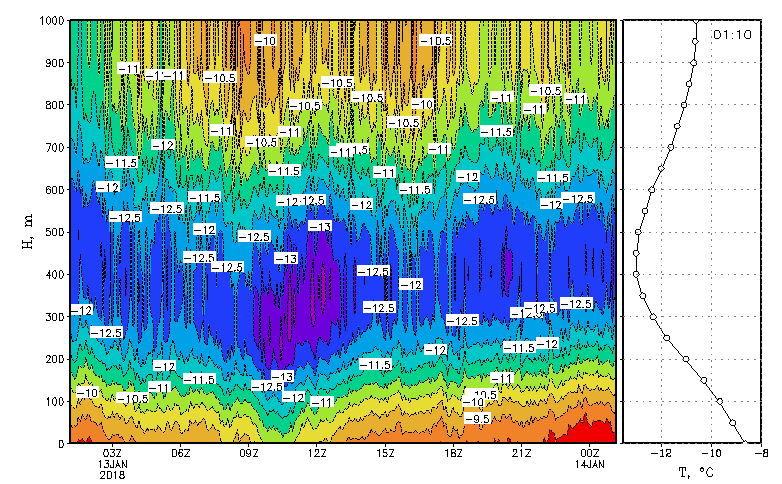Select the 00Z time axis label

[589, 452]
